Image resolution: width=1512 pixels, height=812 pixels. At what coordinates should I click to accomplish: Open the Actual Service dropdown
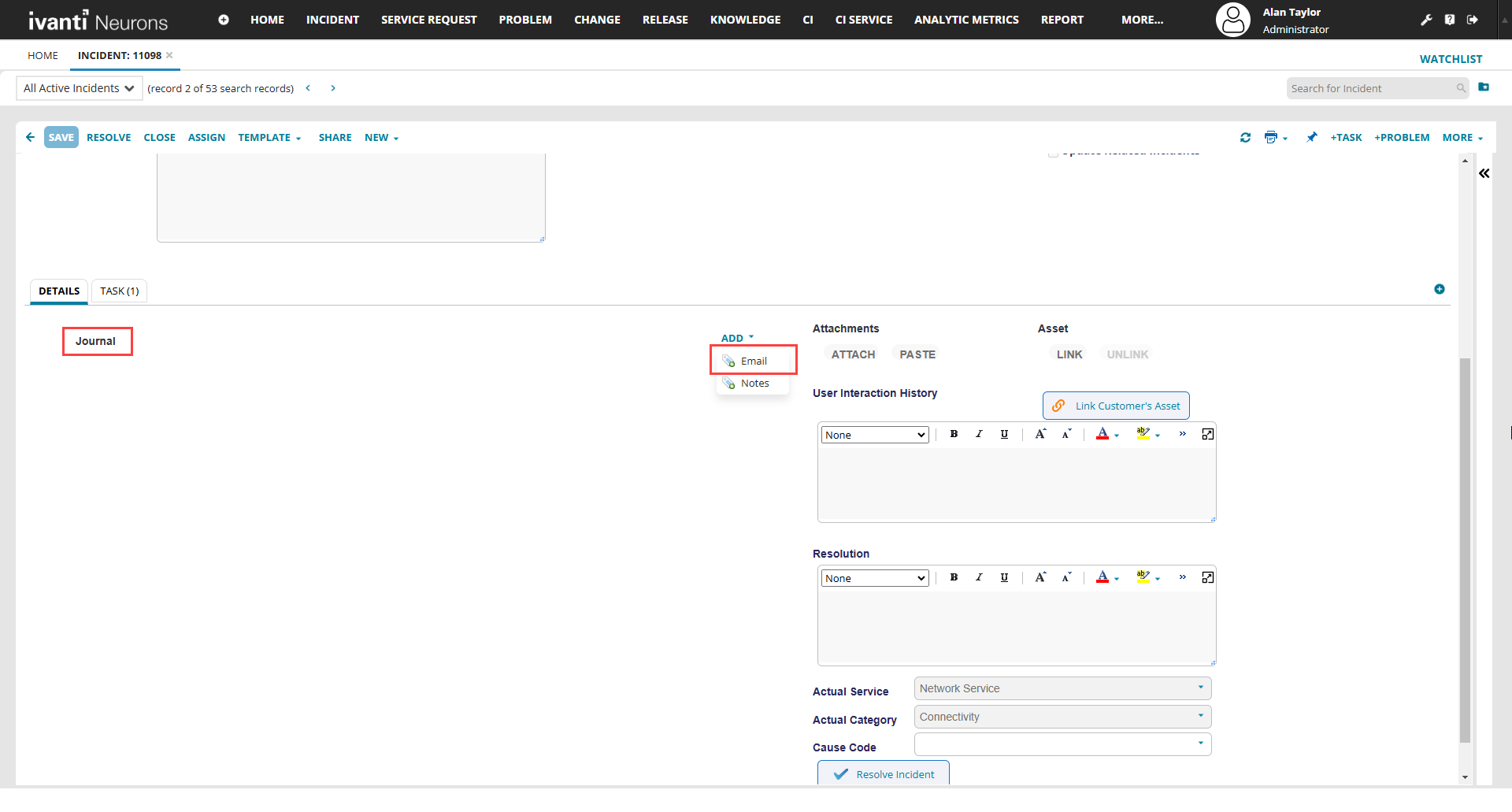tap(1200, 688)
